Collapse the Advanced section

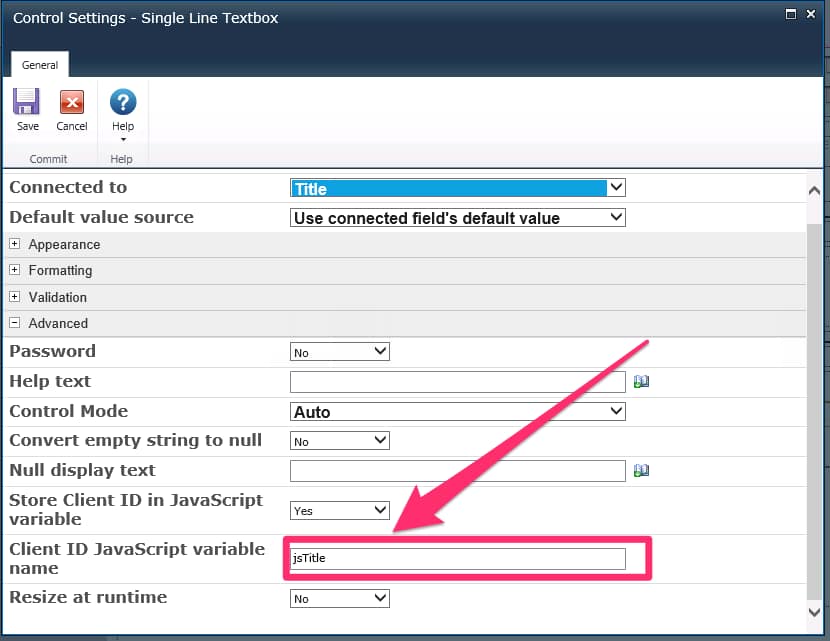point(16,323)
